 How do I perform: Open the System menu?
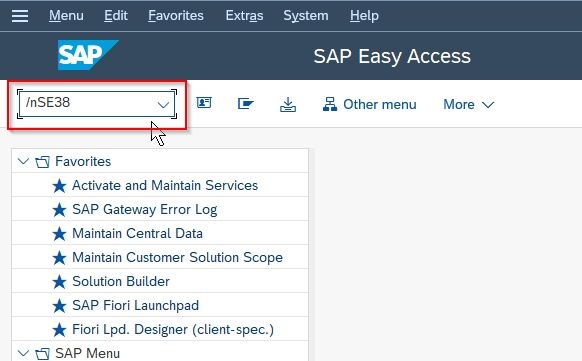(x=306, y=16)
